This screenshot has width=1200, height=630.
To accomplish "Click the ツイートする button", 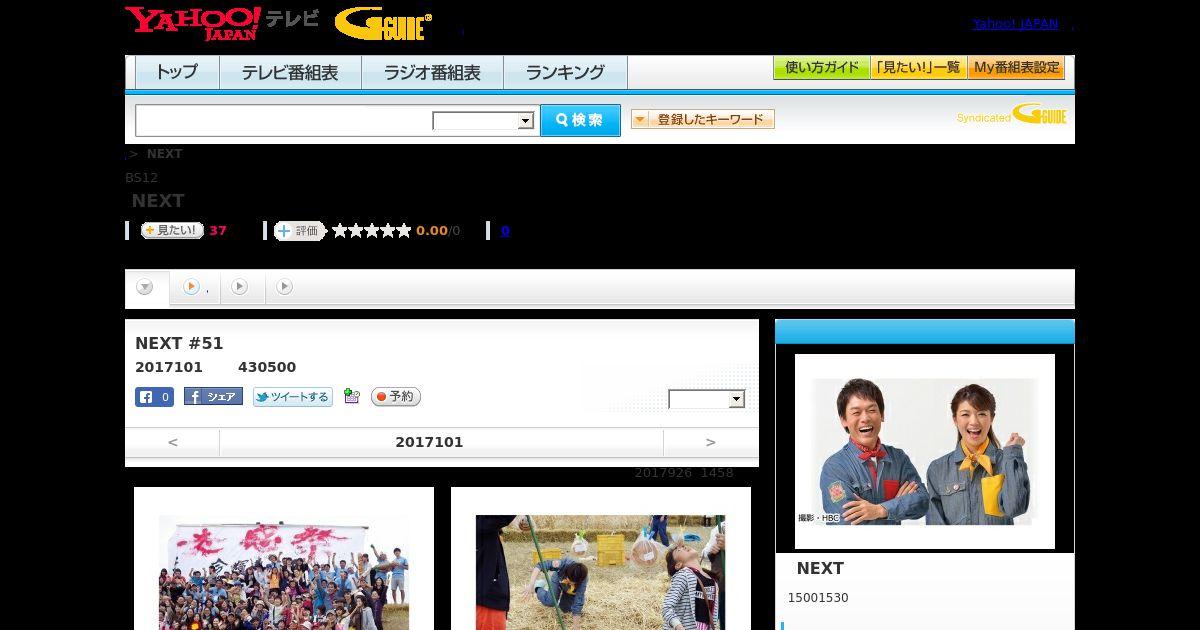I will click(x=292, y=397).
